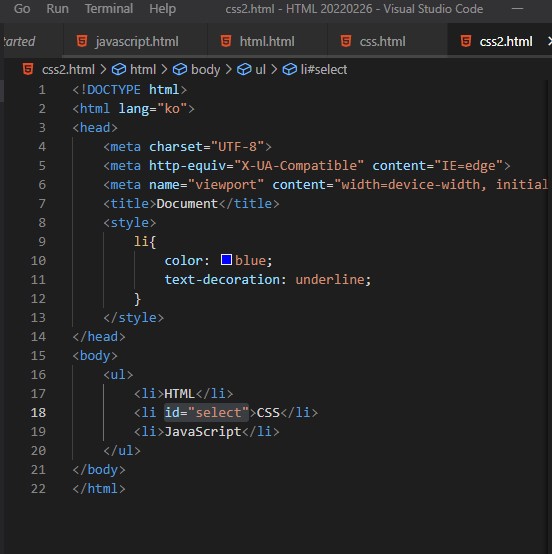Click the id="select" attribute
Image resolution: width=552 pixels, height=554 pixels.
point(206,413)
